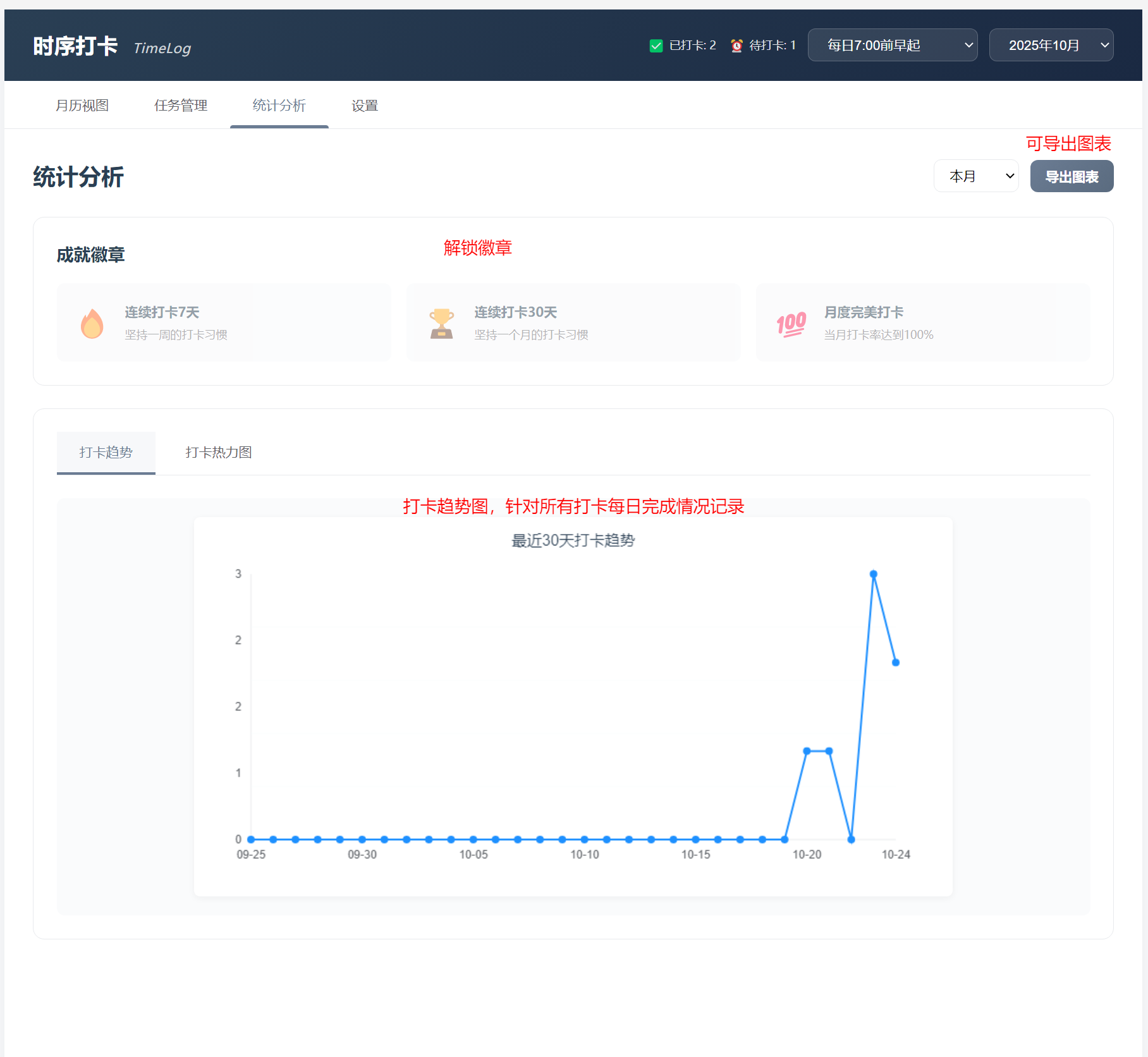The width and height of the screenshot is (1148, 1057).
Task: Click the 连续打卡30天 badge title
Action: click(515, 312)
